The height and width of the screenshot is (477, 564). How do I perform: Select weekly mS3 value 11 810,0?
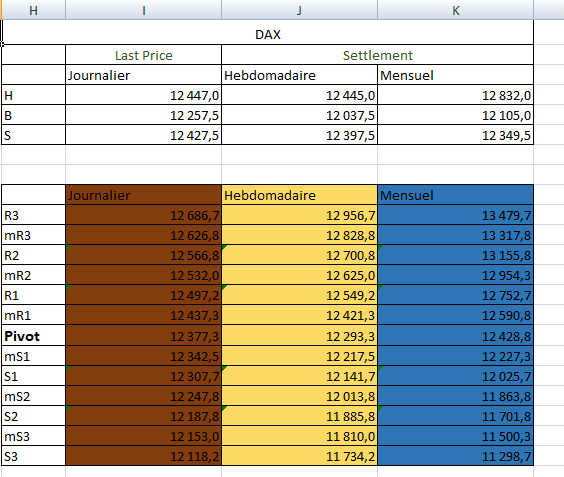[x=299, y=436]
